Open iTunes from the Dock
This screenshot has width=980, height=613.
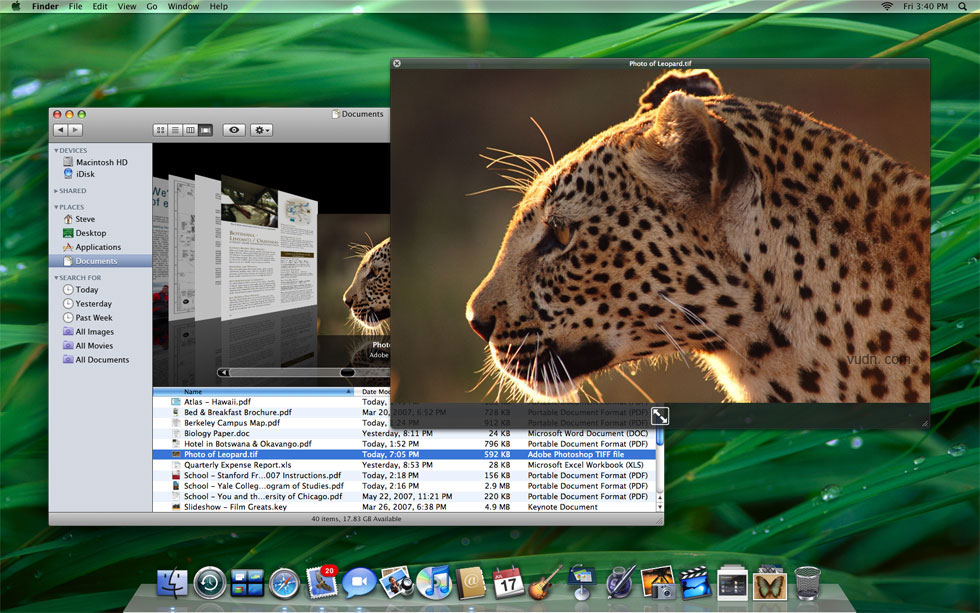click(434, 583)
